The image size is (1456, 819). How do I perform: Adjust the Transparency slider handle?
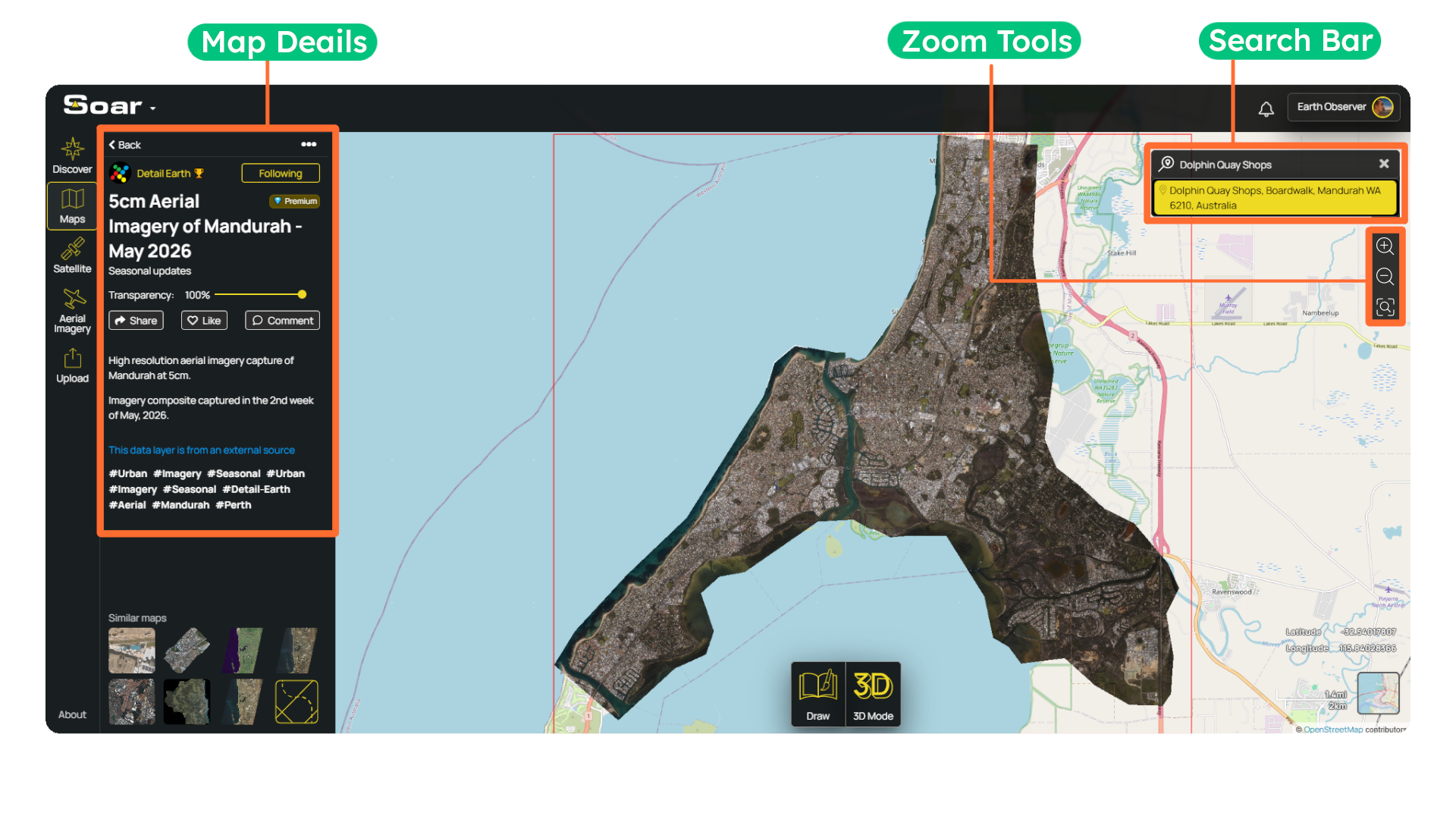tap(302, 294)
